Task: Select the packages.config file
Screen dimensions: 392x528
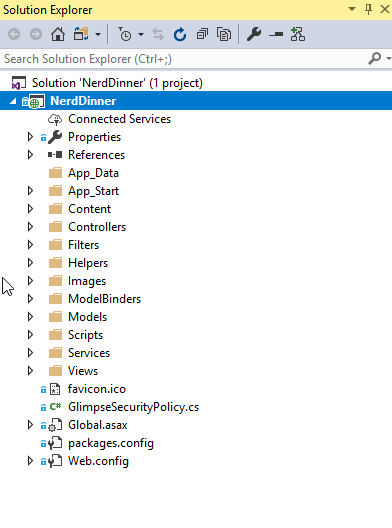Action: coord(111,443)
